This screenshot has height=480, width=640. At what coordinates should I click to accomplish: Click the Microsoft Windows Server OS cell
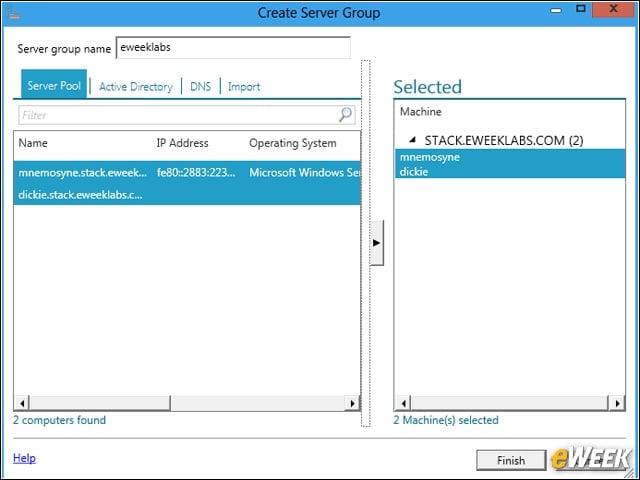(x=304, y=173)
